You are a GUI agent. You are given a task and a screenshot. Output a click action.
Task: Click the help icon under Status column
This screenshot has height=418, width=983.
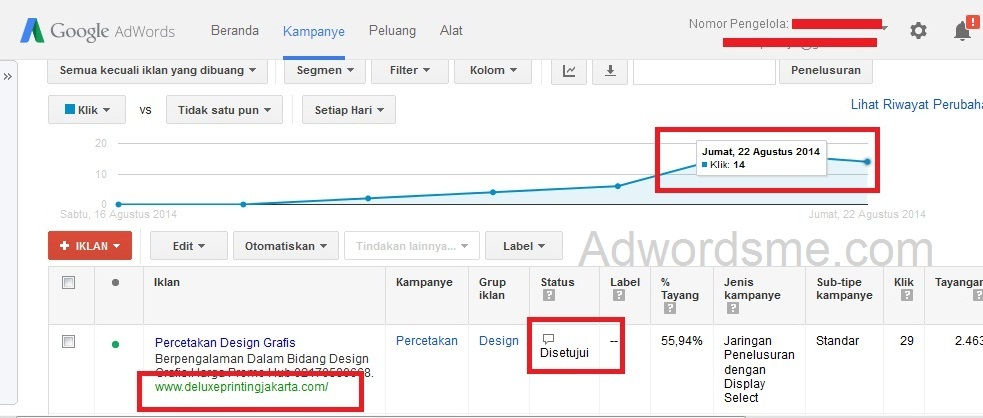549,295
